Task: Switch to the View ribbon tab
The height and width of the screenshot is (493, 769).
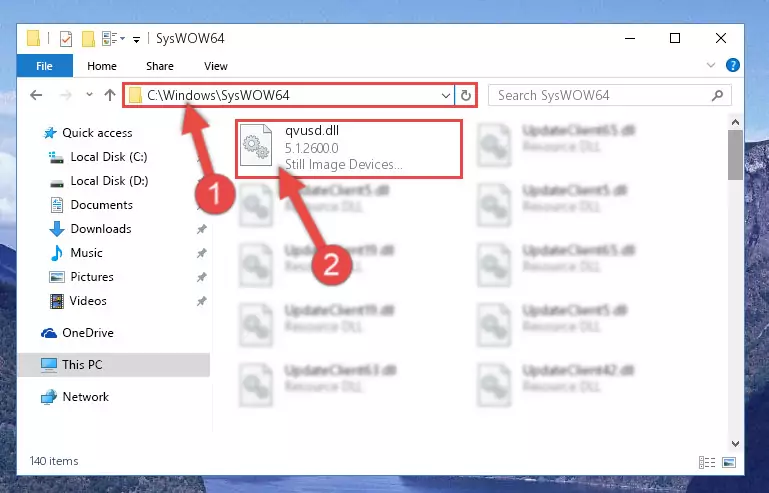Action: click(216, 66)
